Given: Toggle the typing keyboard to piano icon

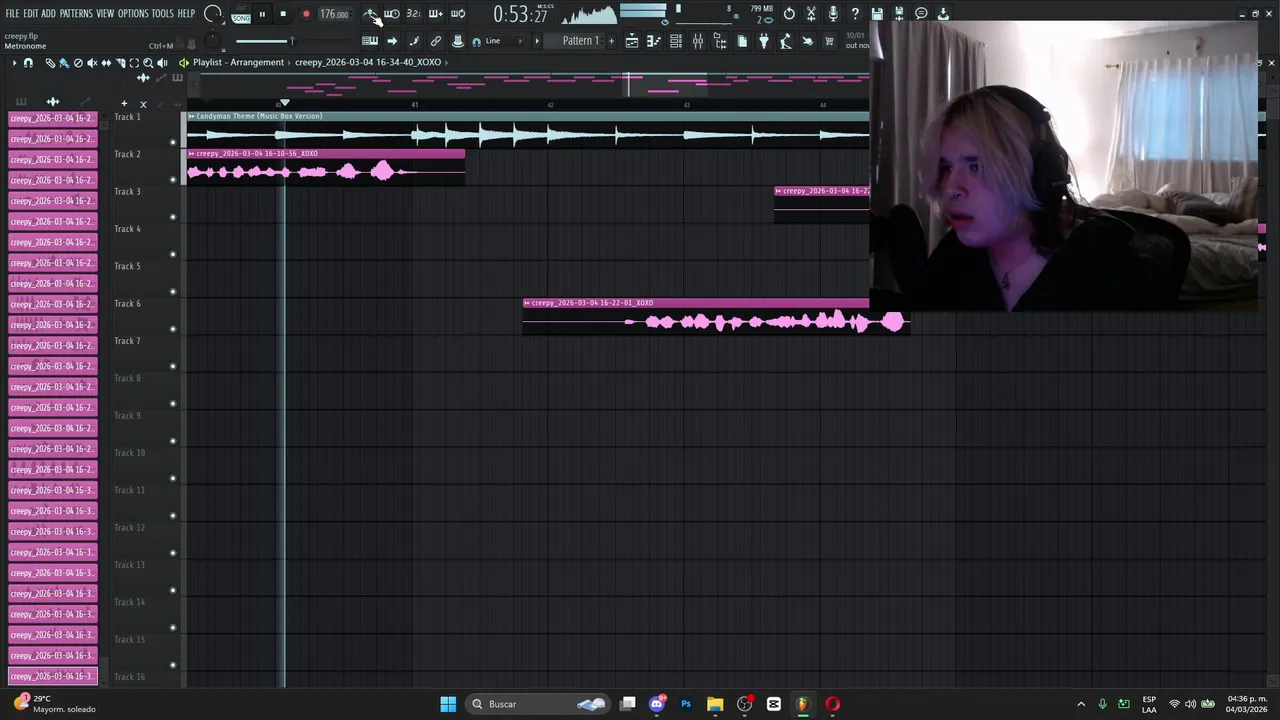Looking at the screenshot, I should point(370,41).
